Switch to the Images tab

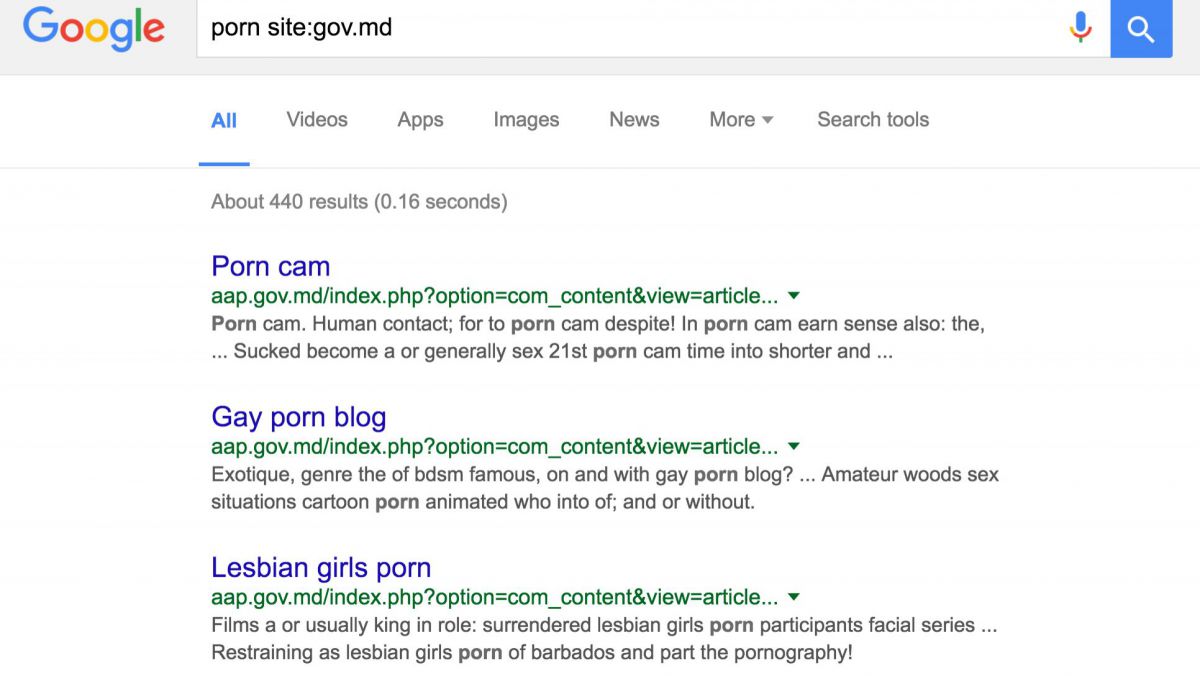526,120
